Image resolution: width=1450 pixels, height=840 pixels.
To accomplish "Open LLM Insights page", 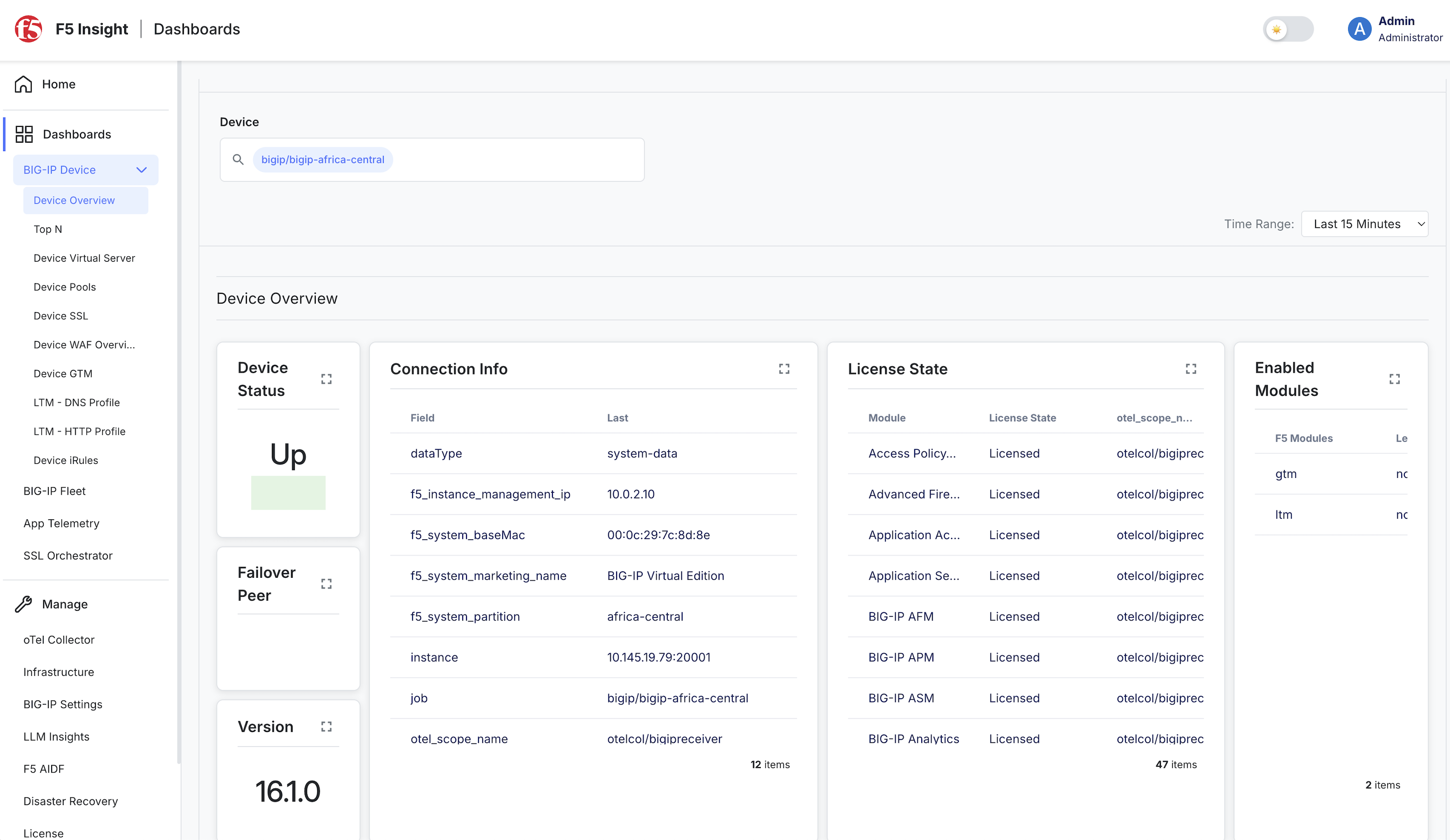I will pos(56,736).
